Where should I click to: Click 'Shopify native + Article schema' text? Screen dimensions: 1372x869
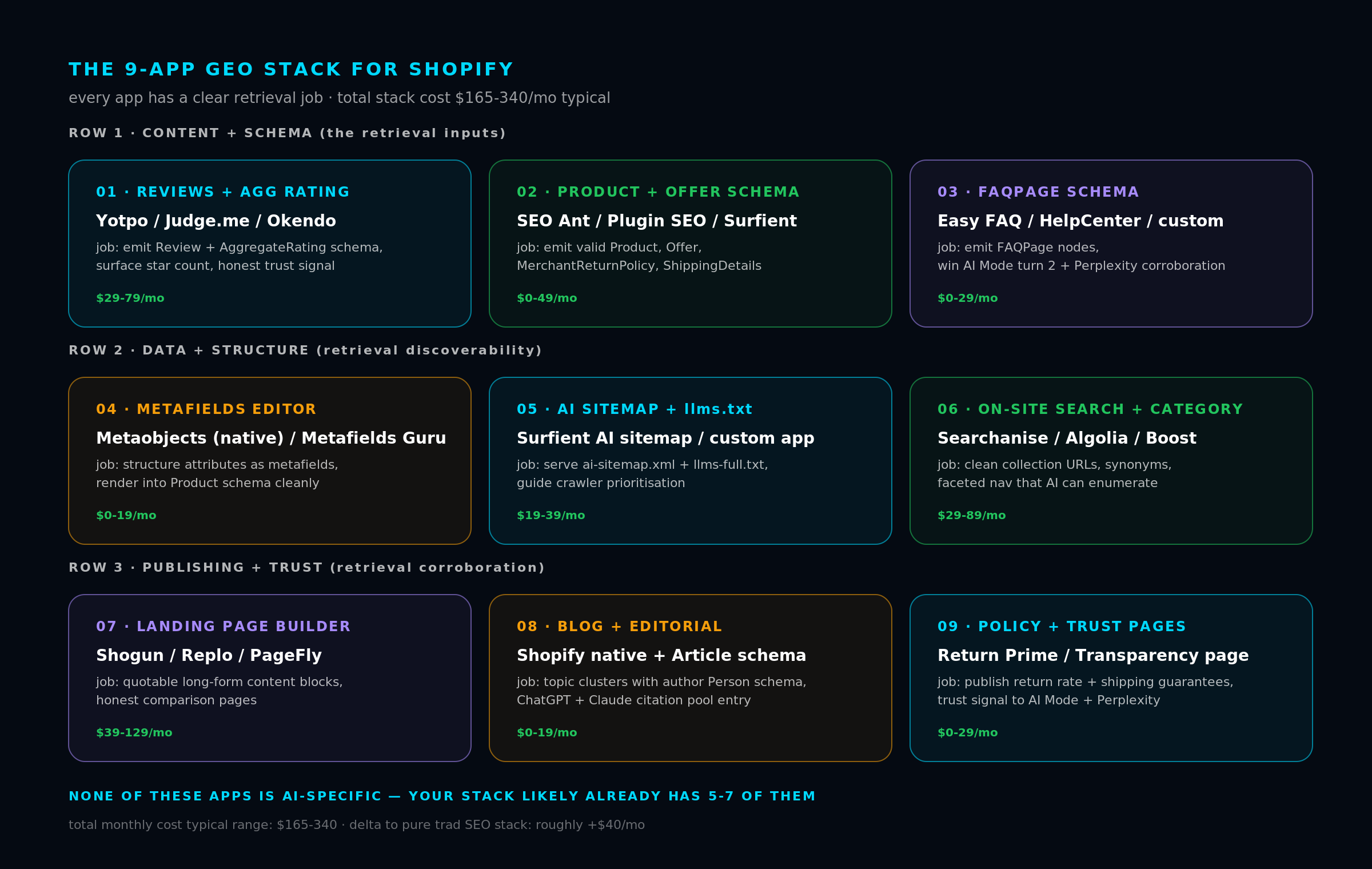[661, 656]
